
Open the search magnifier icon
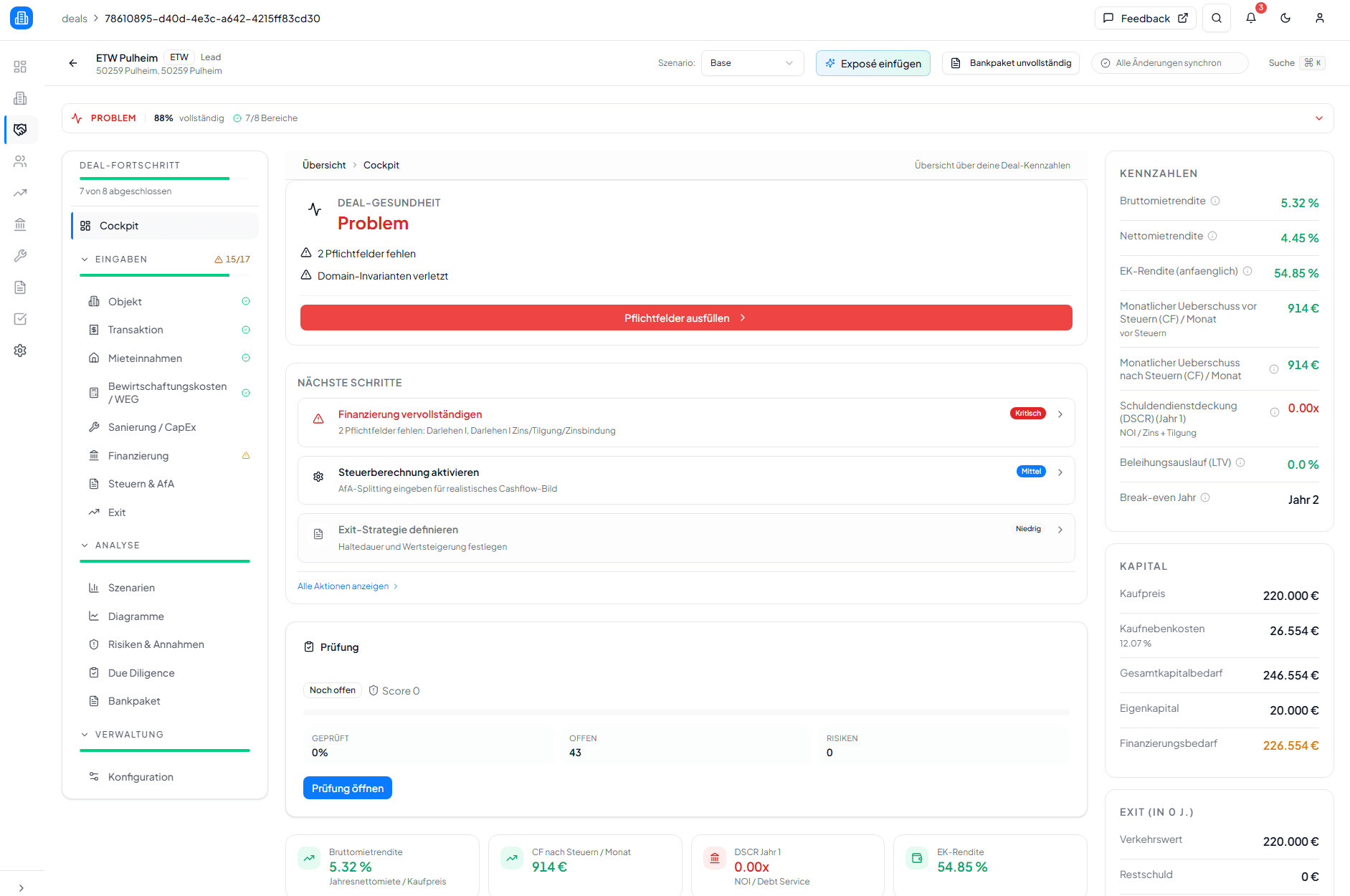click(1217, 19)
